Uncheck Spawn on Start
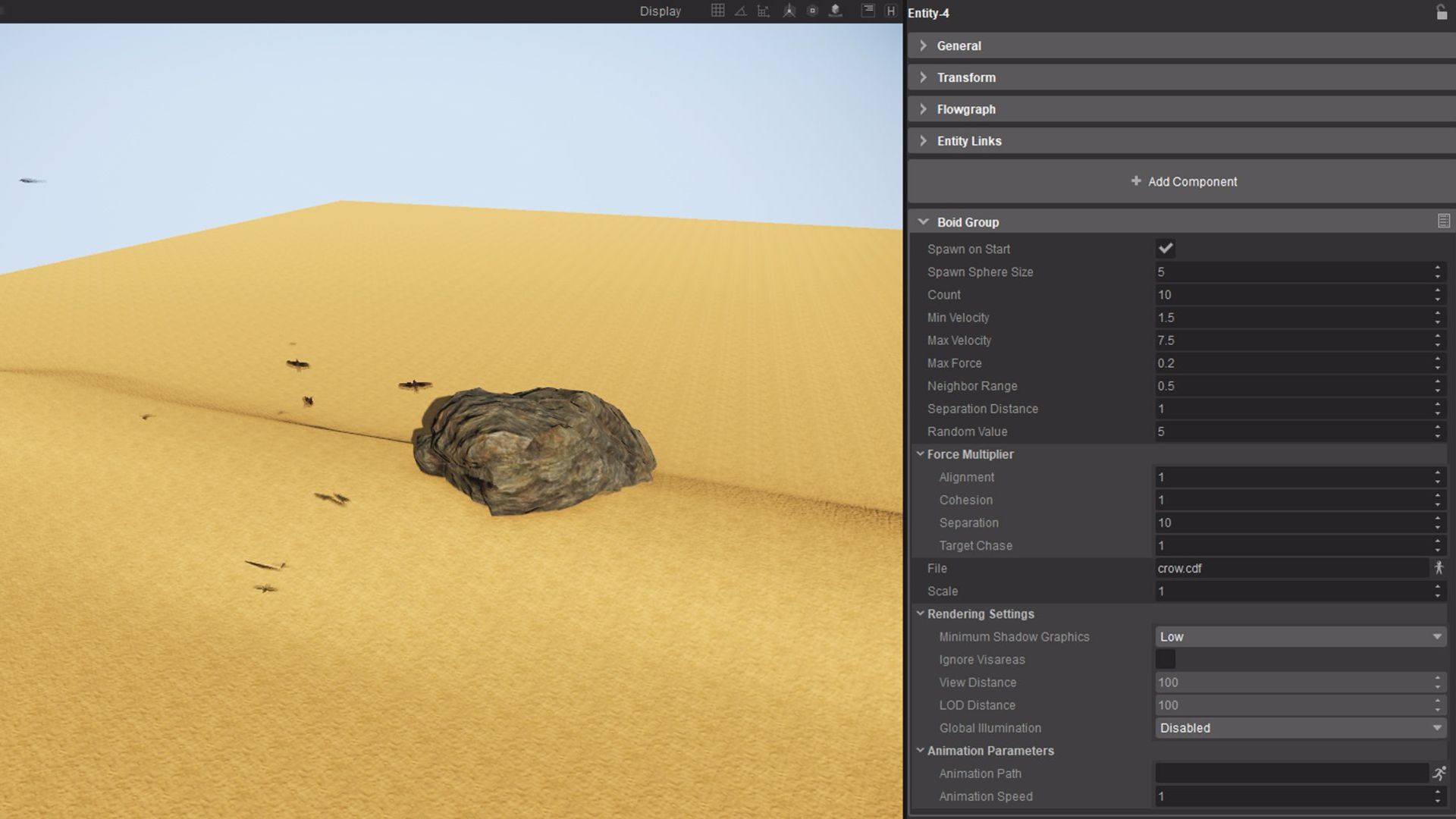The image size is (1456, 819). [1166, 248]
